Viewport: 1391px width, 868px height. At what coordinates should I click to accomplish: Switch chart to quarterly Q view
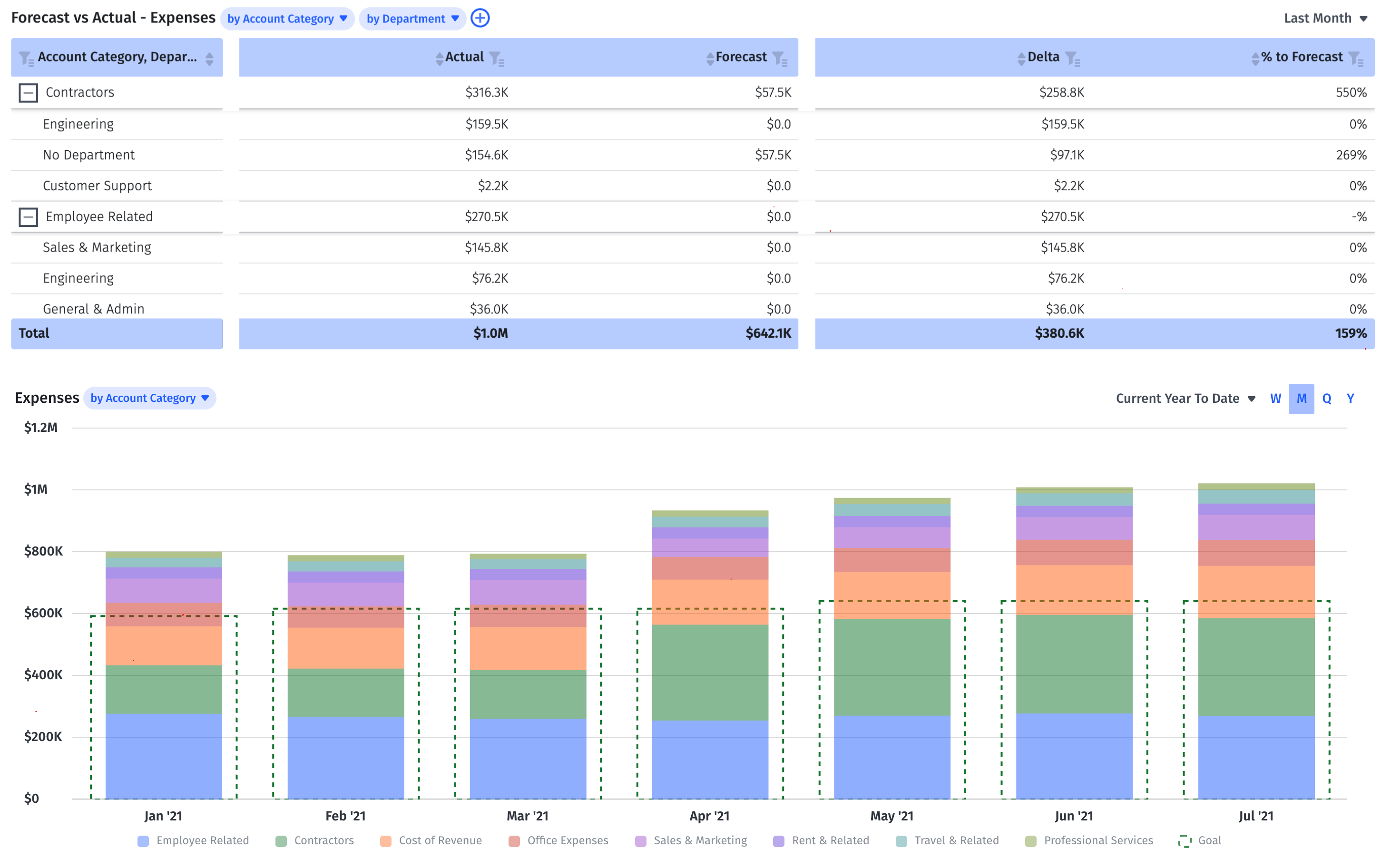[1326, 399]
